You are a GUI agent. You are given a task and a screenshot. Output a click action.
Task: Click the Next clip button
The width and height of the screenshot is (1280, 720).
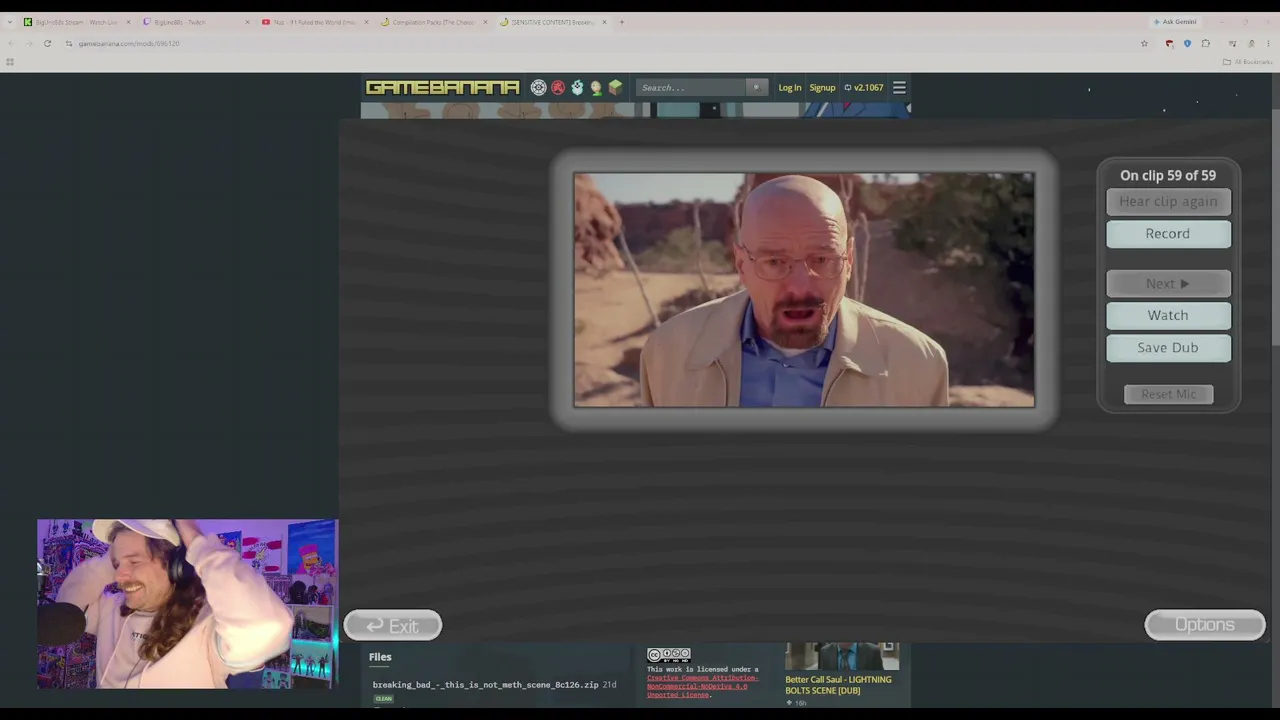(1168, 283)
